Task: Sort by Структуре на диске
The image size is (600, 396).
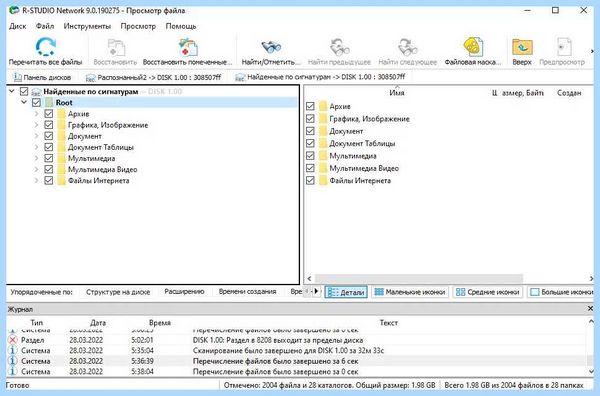Action: click(118, 292)
